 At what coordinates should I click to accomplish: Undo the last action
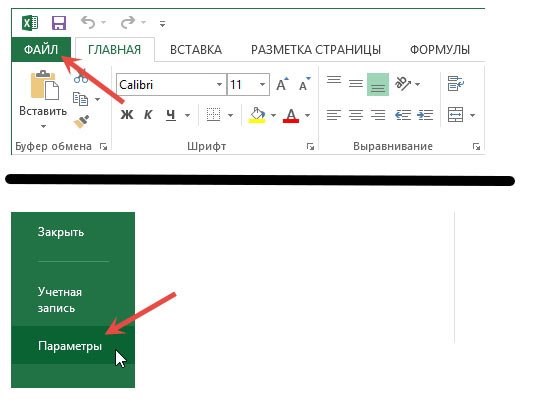click(88, 23)
